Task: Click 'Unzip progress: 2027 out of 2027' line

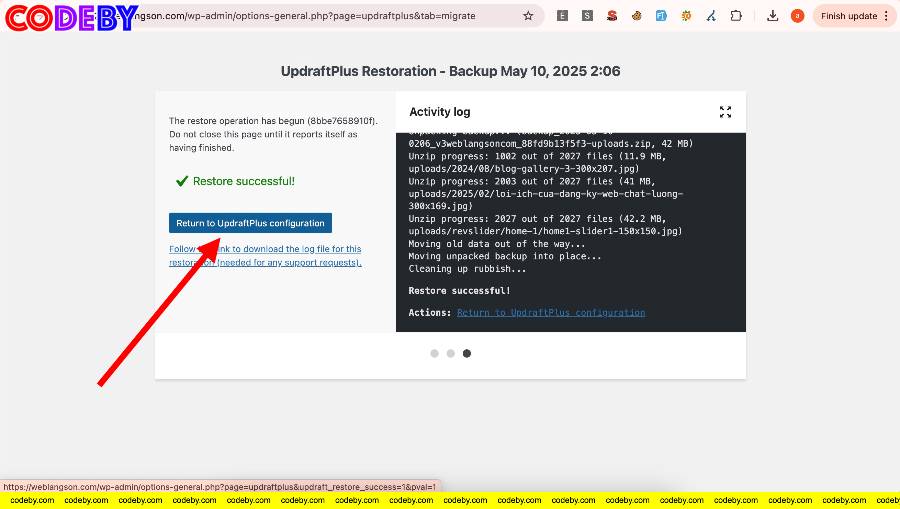Action: 545,225
